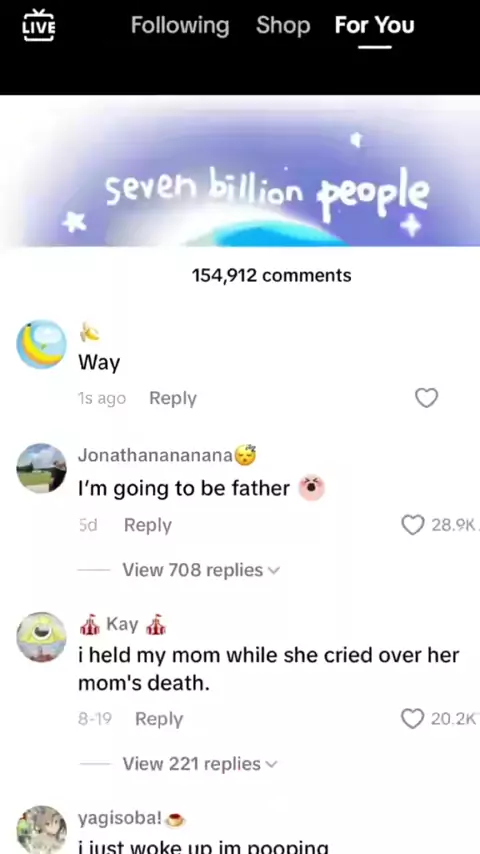The image size is (480, 854).
Task: Open Jonathanananana's profile avatar
Action: [41, 468]
